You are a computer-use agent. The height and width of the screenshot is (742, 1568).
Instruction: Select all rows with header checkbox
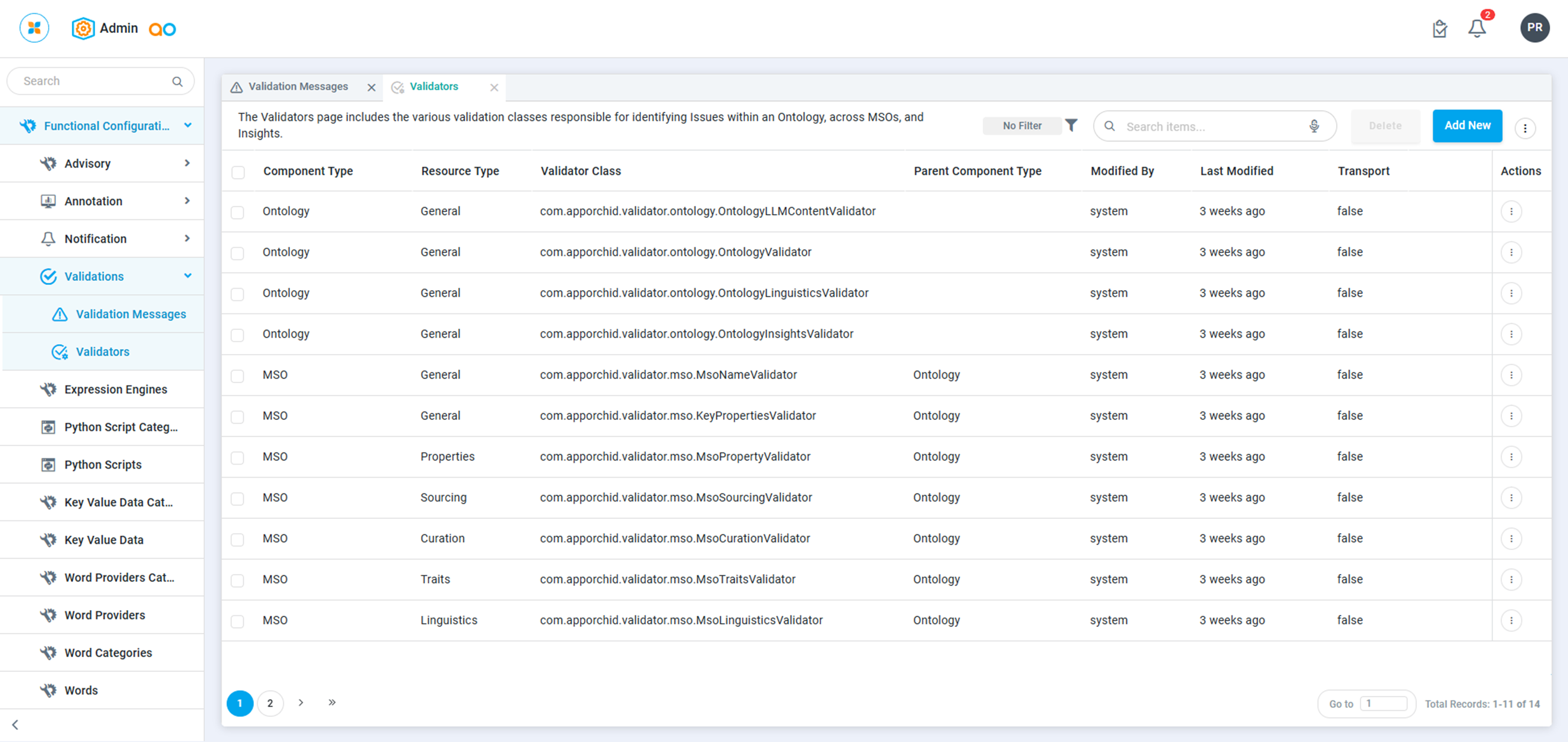point(238,172)
